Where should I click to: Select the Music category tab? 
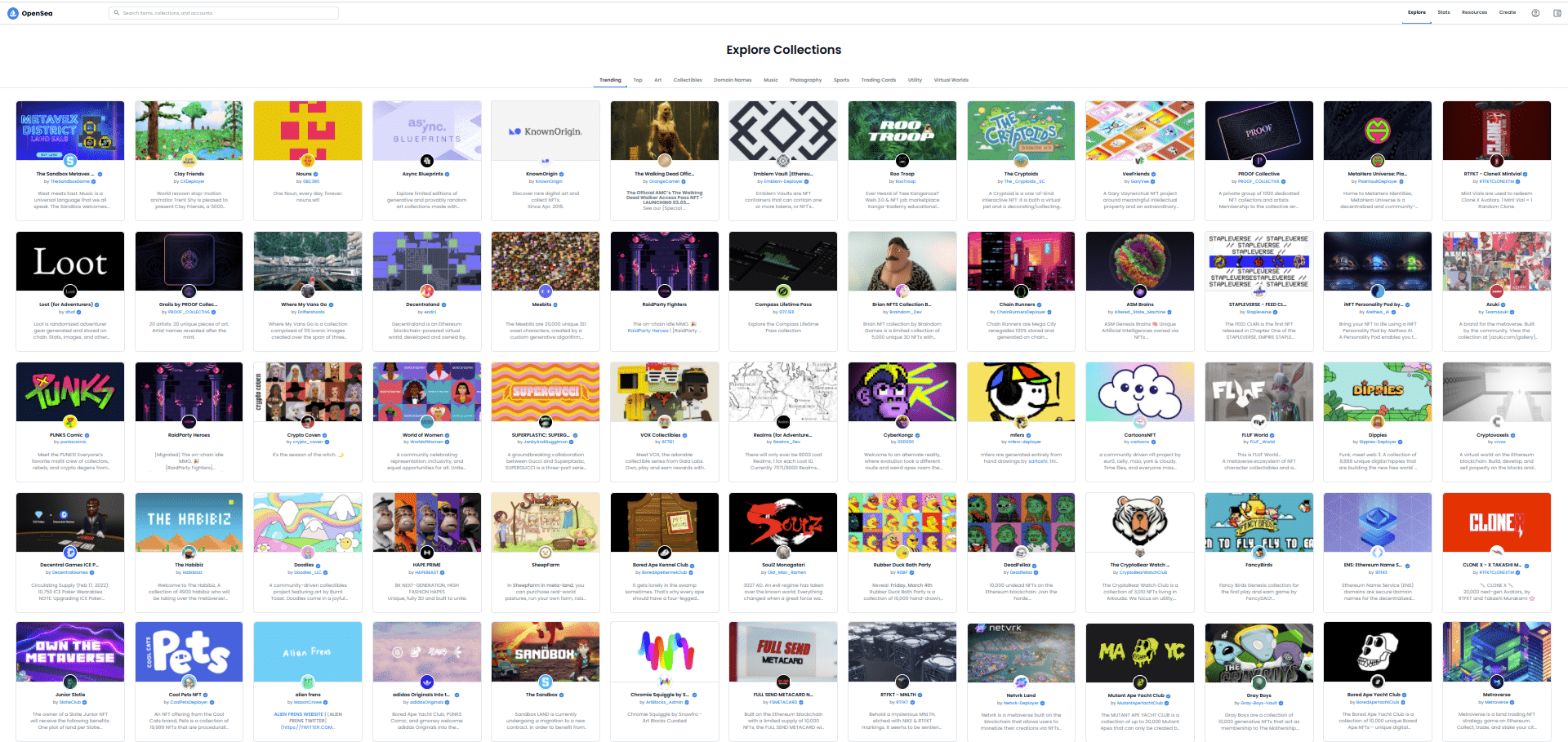(771, 80)
